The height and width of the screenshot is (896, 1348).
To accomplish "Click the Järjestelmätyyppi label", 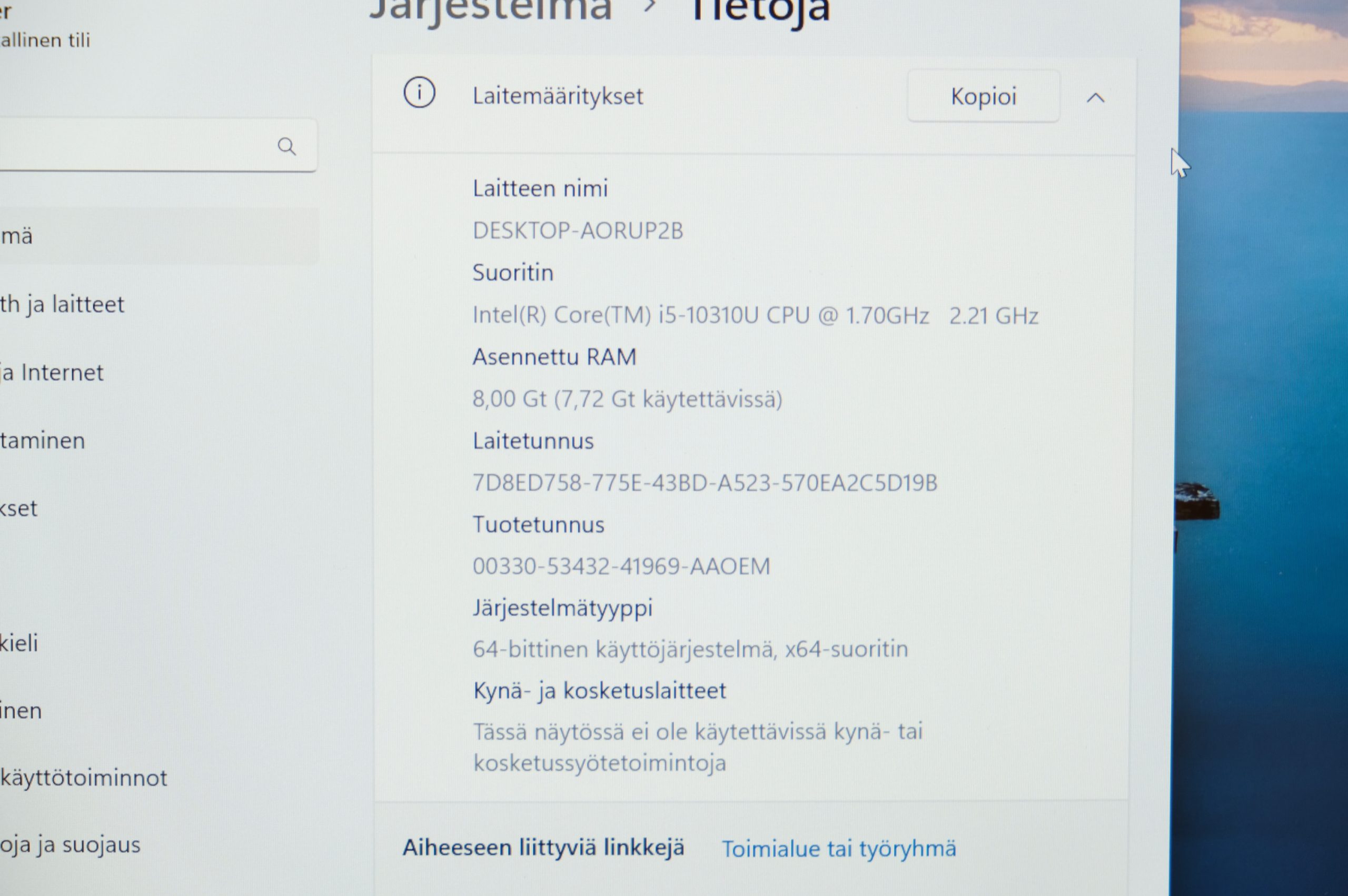I will click(x=562, y=609).
